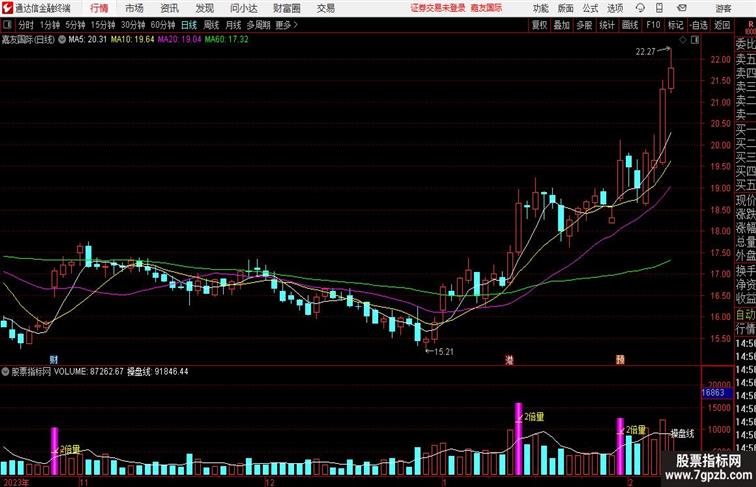Open the mobile phone icon

[660, 8]
